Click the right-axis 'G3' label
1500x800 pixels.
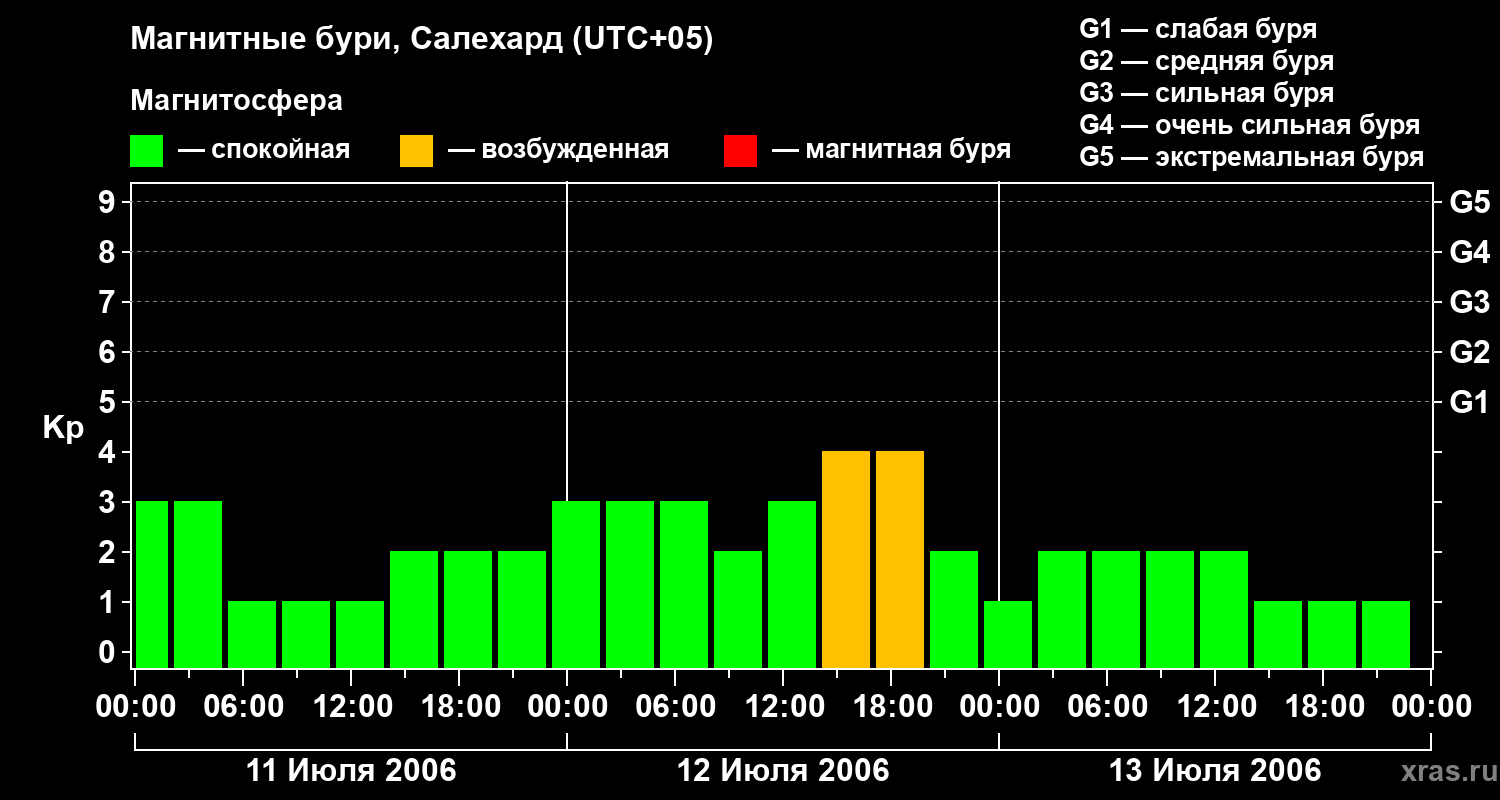(x=1469, y=302)
